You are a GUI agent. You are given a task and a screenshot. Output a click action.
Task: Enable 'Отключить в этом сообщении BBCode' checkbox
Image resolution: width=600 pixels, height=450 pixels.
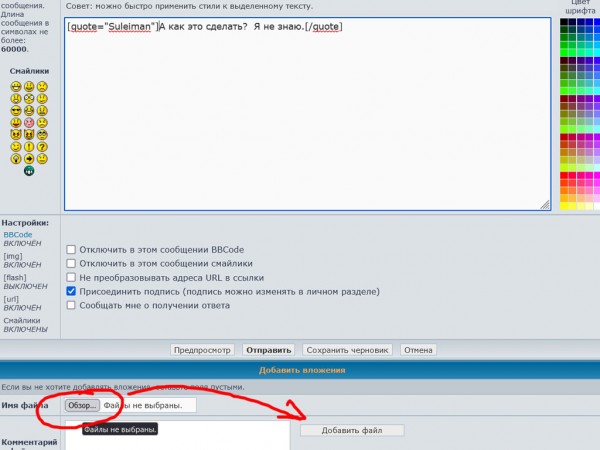point(72,249)
